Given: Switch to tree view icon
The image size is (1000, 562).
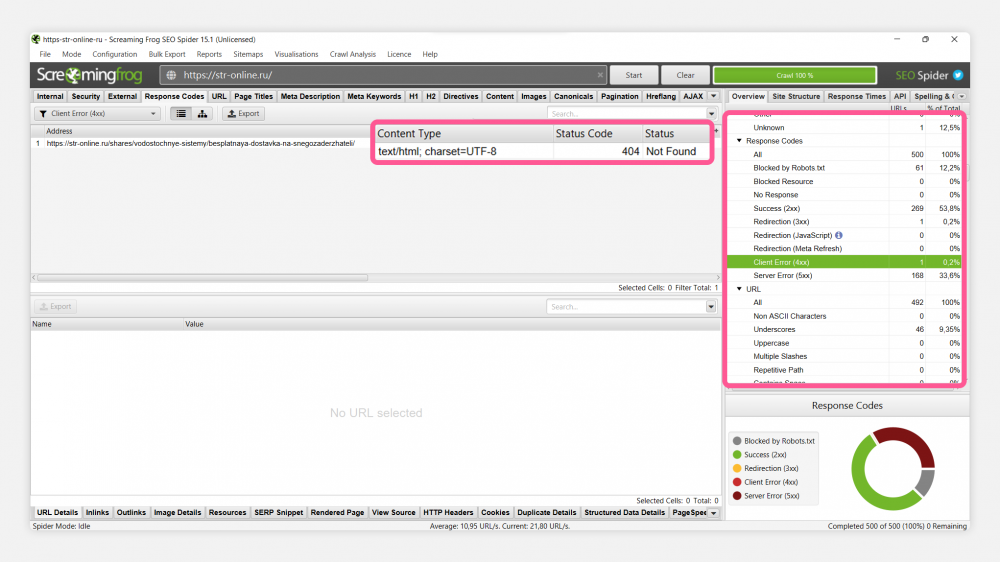Looking at the screenshot, I should tap(202, 114).
